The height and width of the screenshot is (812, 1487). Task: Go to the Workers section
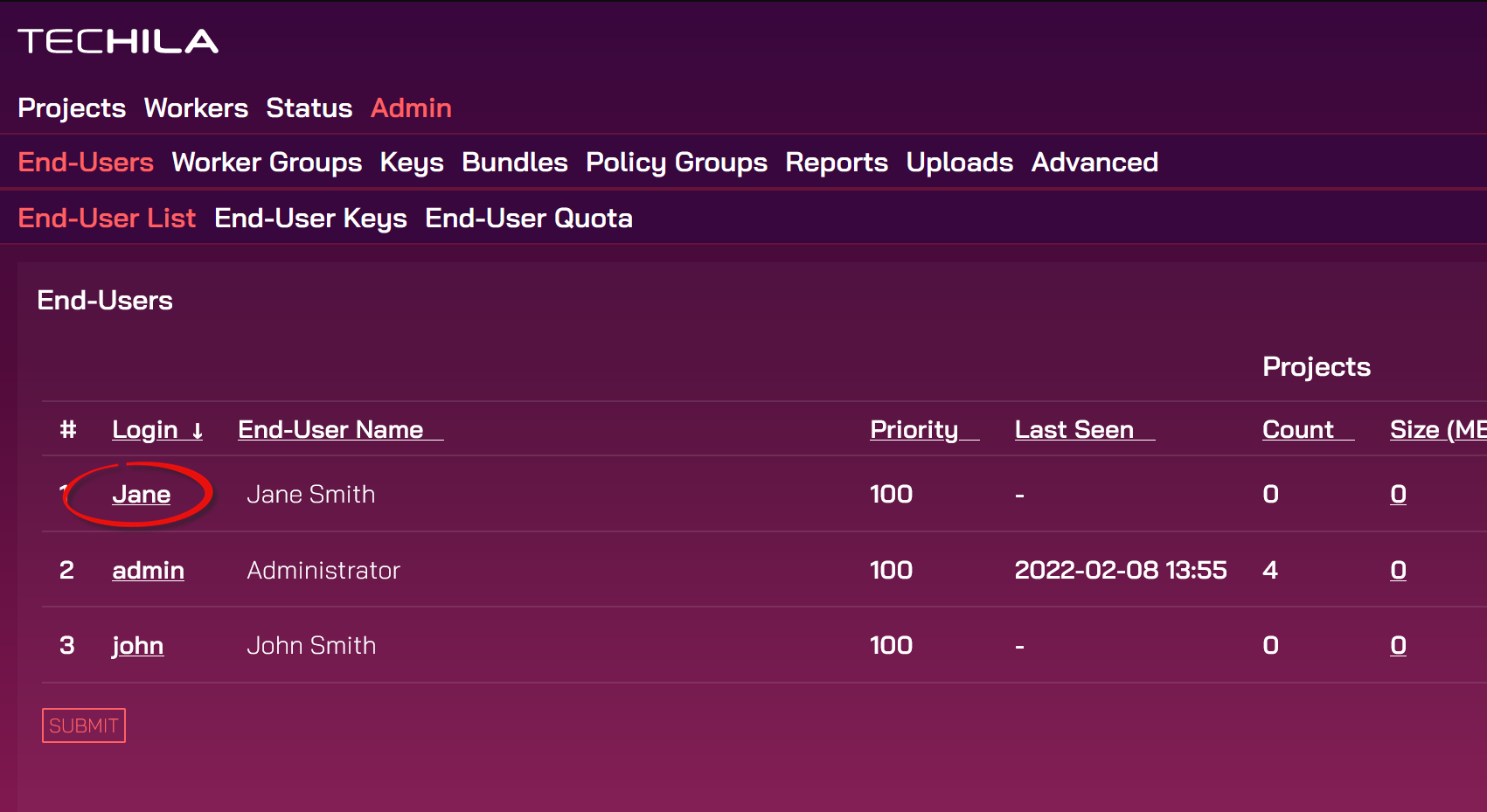click(196, 108)
